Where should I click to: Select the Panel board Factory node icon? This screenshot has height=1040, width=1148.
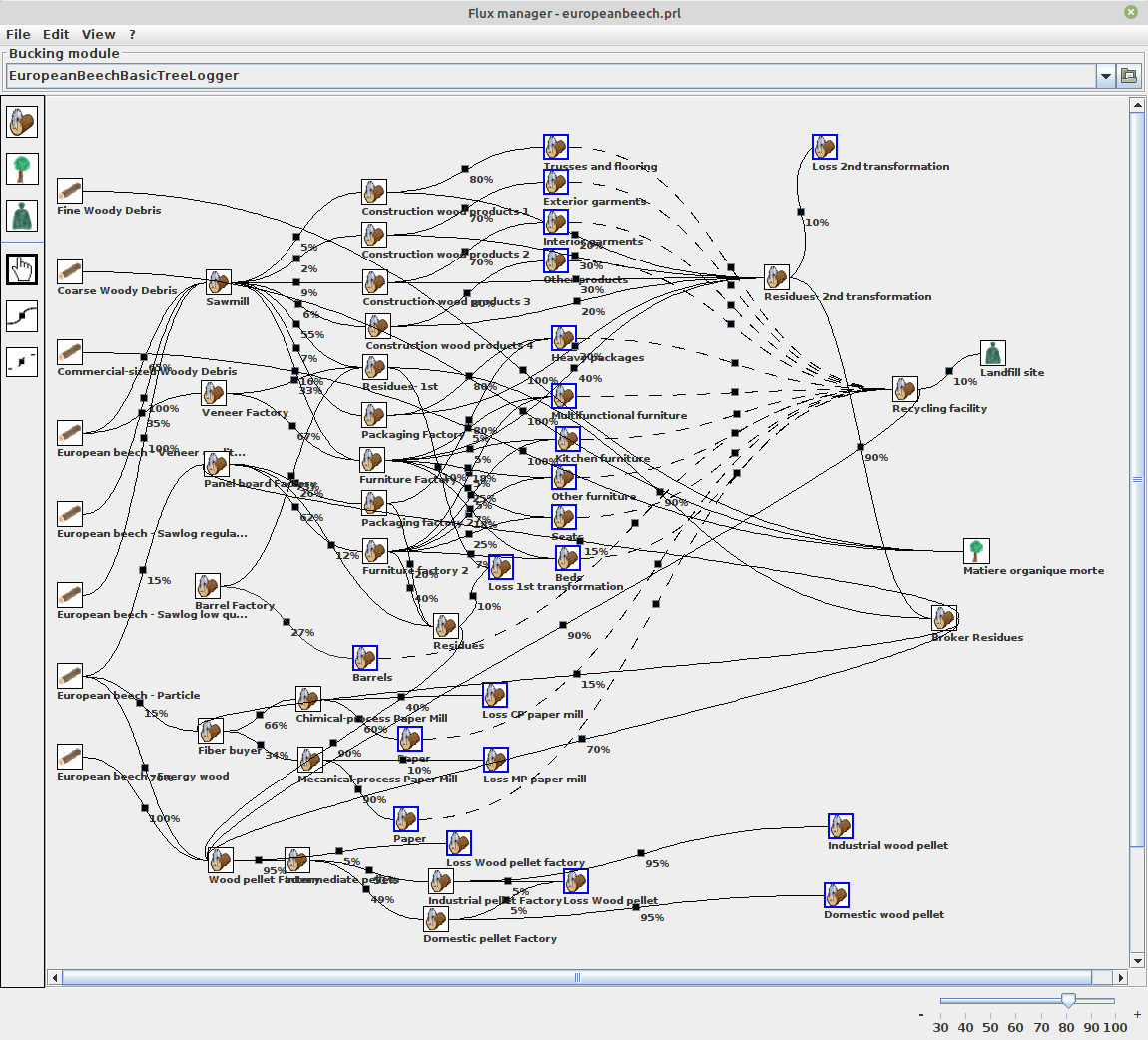point(216,463)
